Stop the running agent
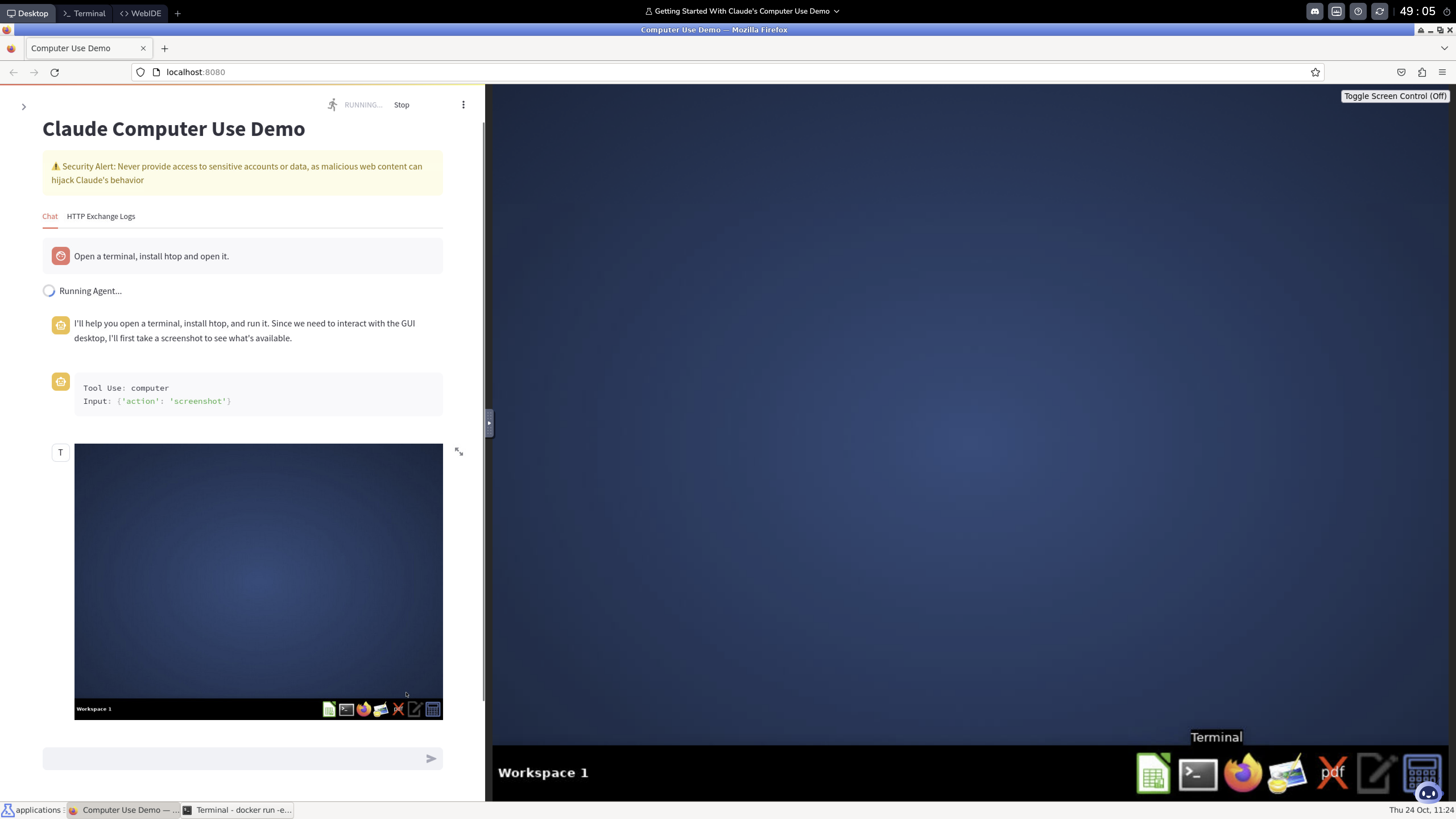The image size is (1456, 819). tap(401, 105)
